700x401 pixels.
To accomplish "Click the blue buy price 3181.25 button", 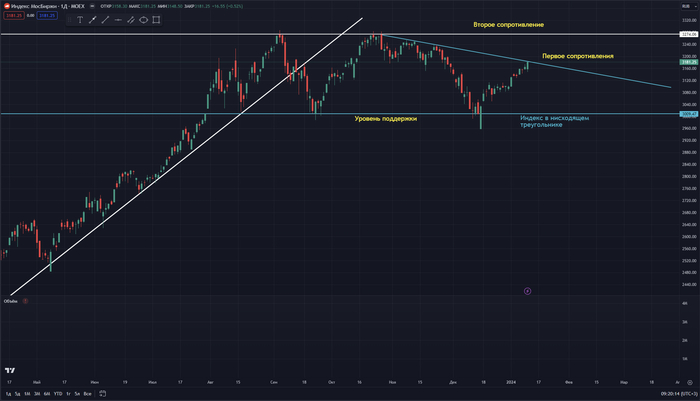I will tap(47, 16).
